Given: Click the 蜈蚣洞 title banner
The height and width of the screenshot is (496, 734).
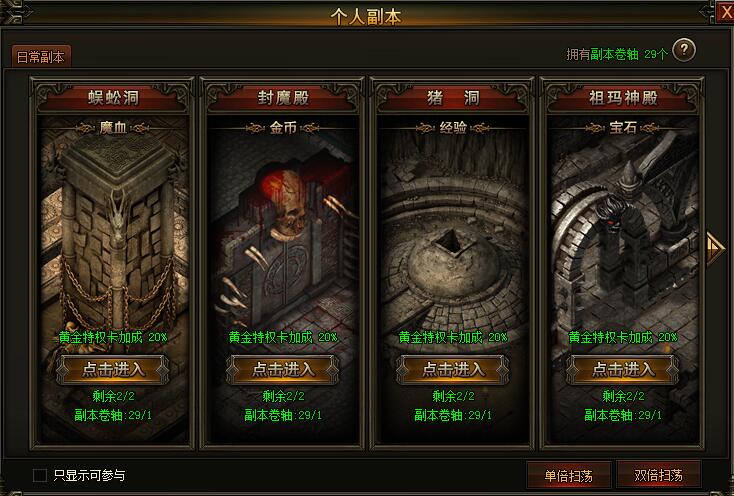Looking at the screenshot, I should click(112, 98).
